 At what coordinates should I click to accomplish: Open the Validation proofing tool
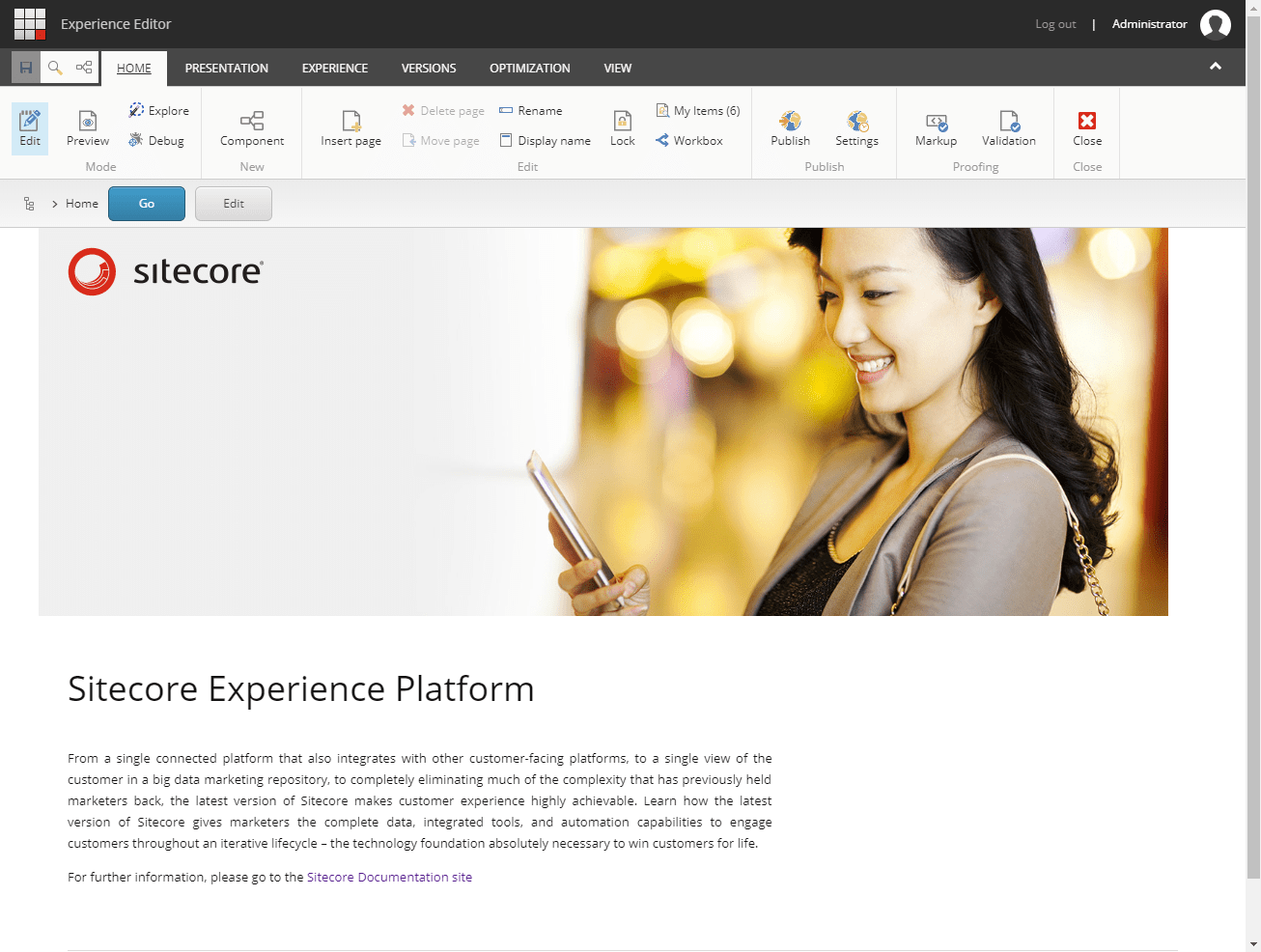[1008, 127]
